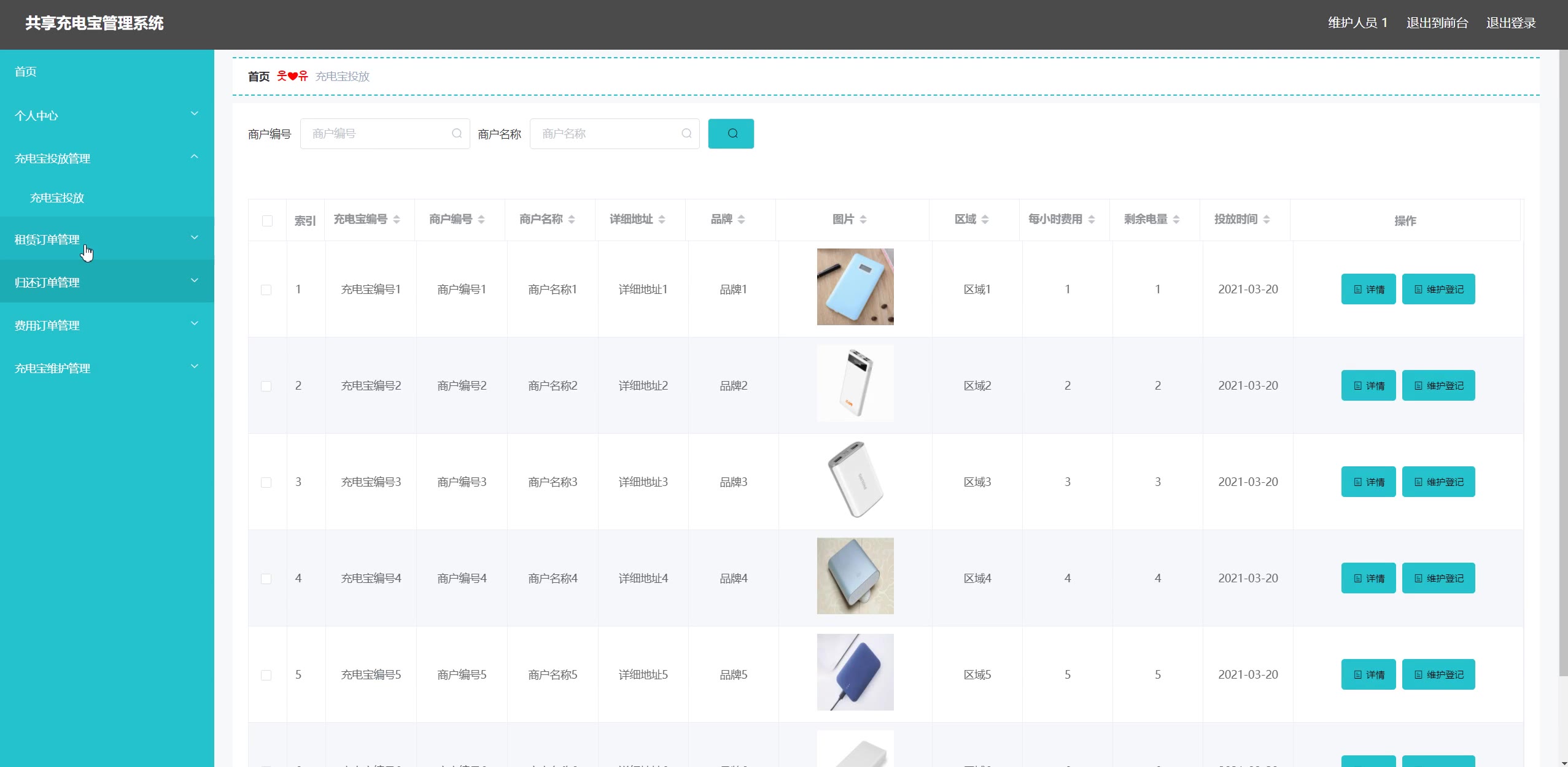Click 首页 in the breadcrumb

coord(258,76)
